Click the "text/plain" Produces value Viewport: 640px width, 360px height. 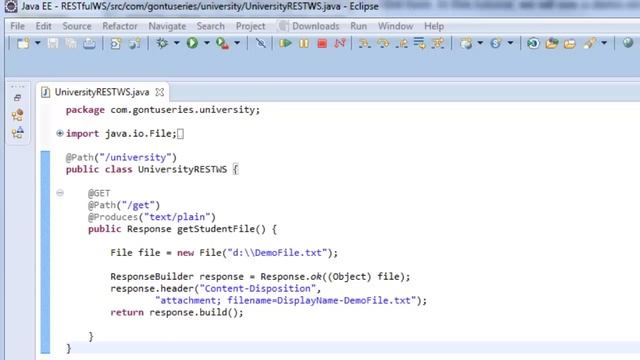[x=177, y=217]
